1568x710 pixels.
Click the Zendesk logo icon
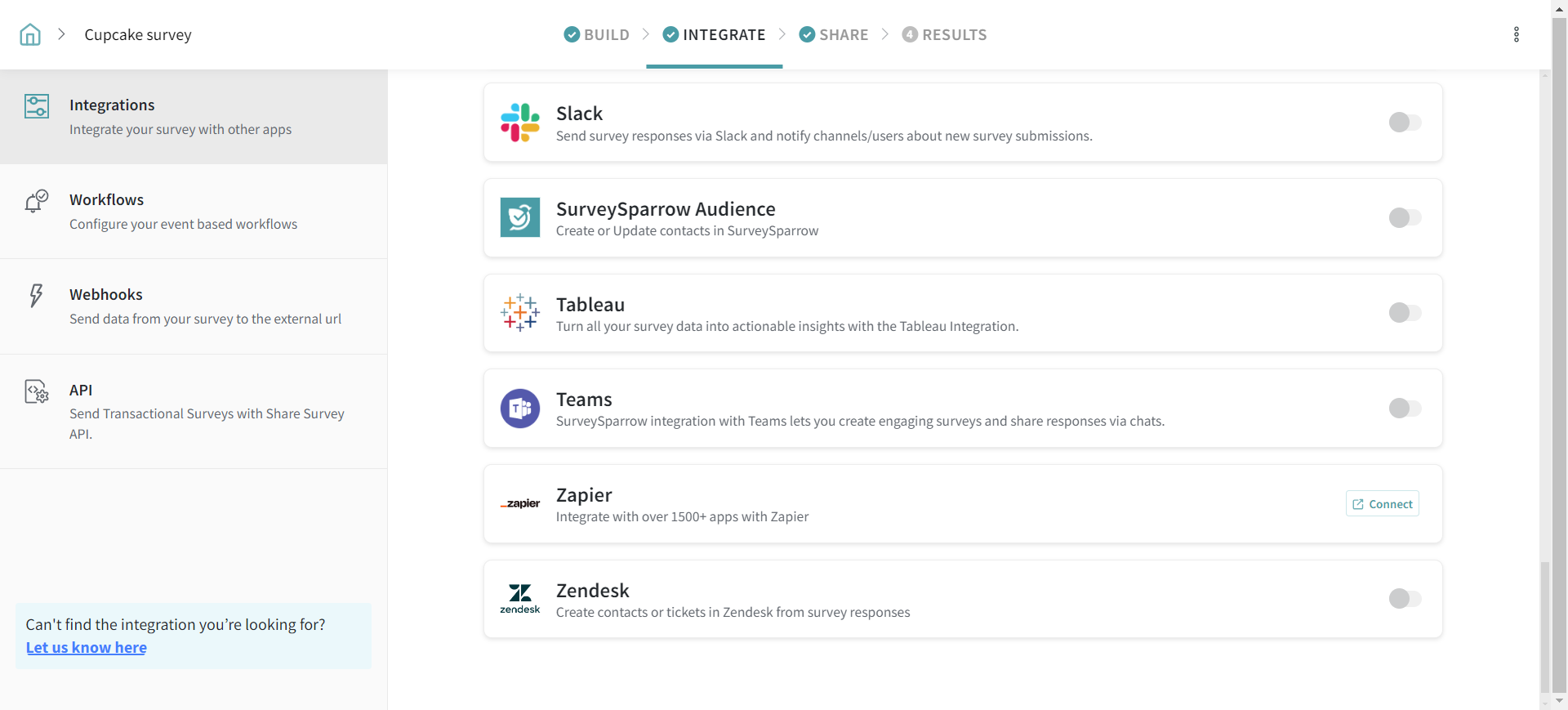click(520, 599)
